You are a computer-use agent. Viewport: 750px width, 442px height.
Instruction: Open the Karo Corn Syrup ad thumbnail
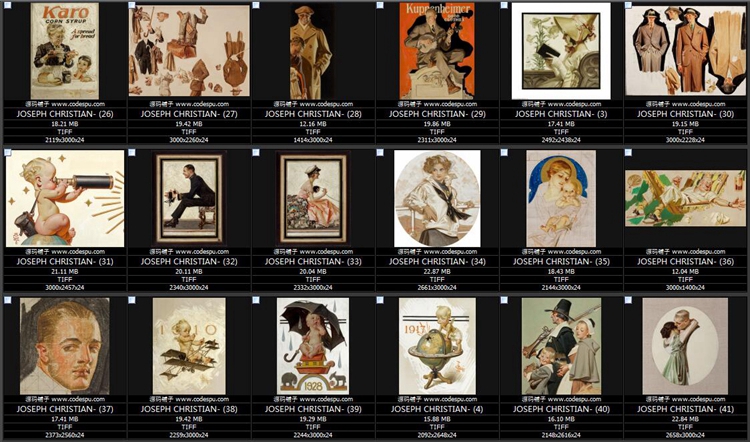coord(65,51)
